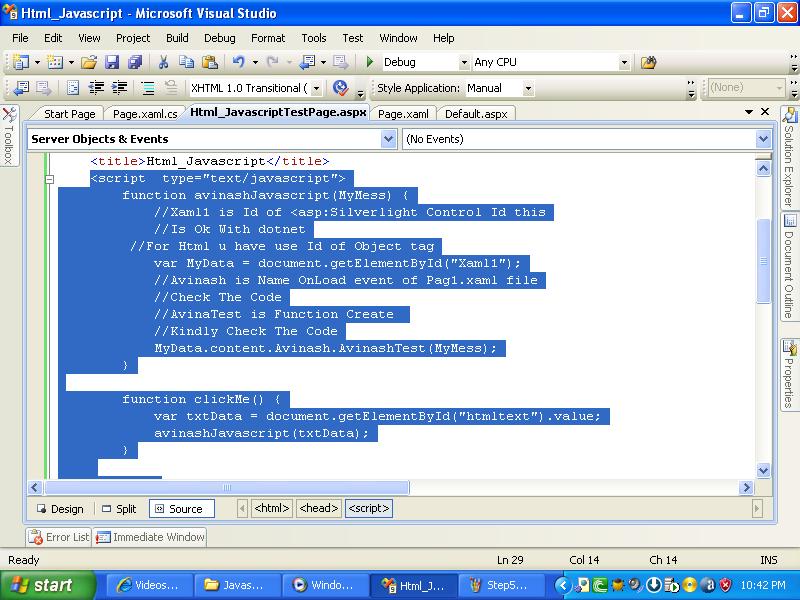Open the Debug menu
Viewport: 800px width, 600px height.
[219, 38]
